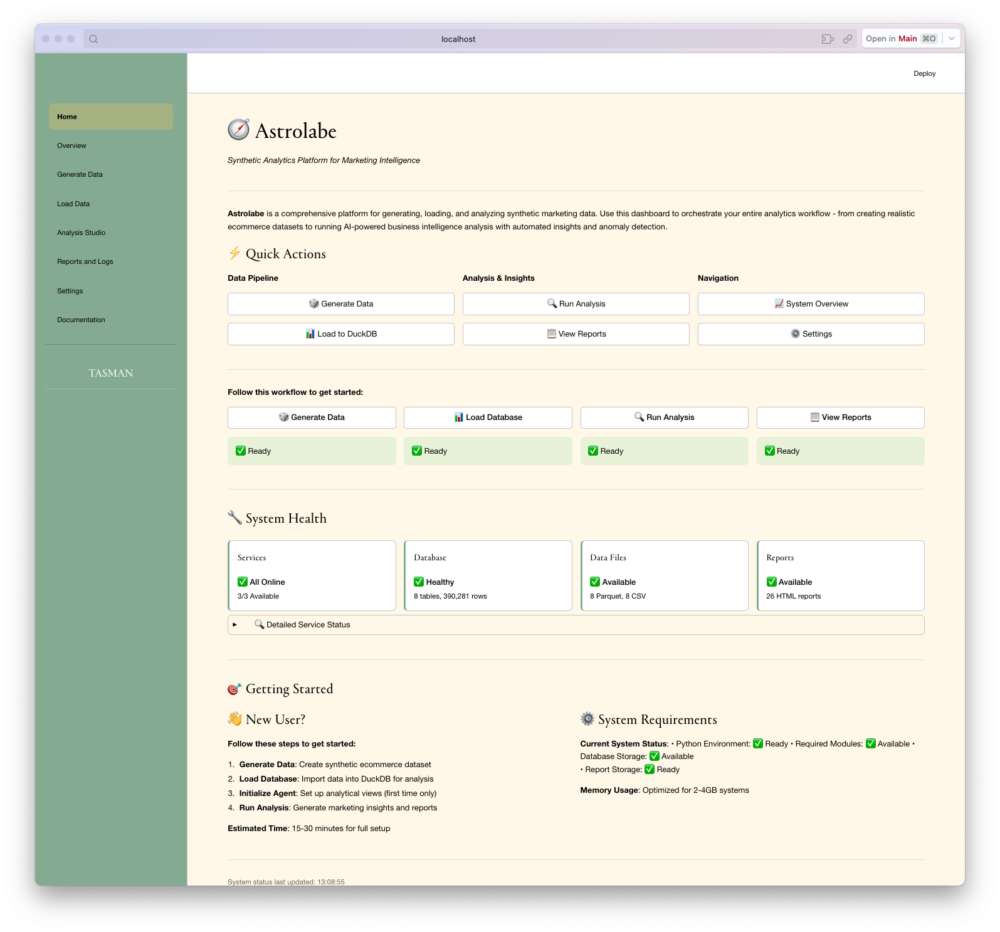
Task: Expand the Detailed Service Status section
Action: point(236,624)
